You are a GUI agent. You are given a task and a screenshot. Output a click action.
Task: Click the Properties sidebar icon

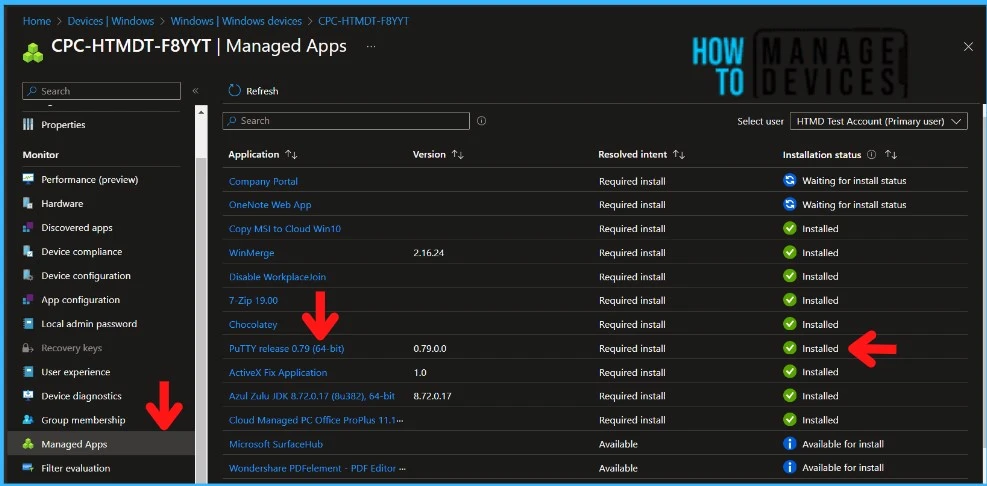[28, 125]
